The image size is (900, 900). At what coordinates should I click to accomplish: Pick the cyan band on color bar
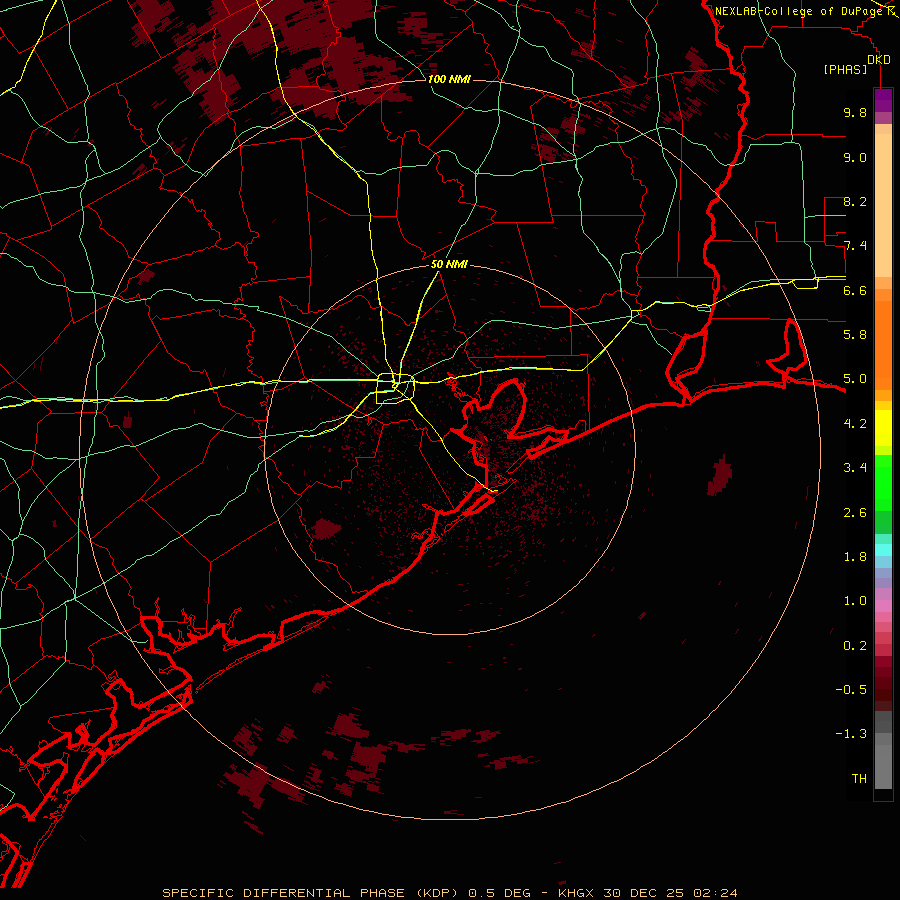point(883,550)
